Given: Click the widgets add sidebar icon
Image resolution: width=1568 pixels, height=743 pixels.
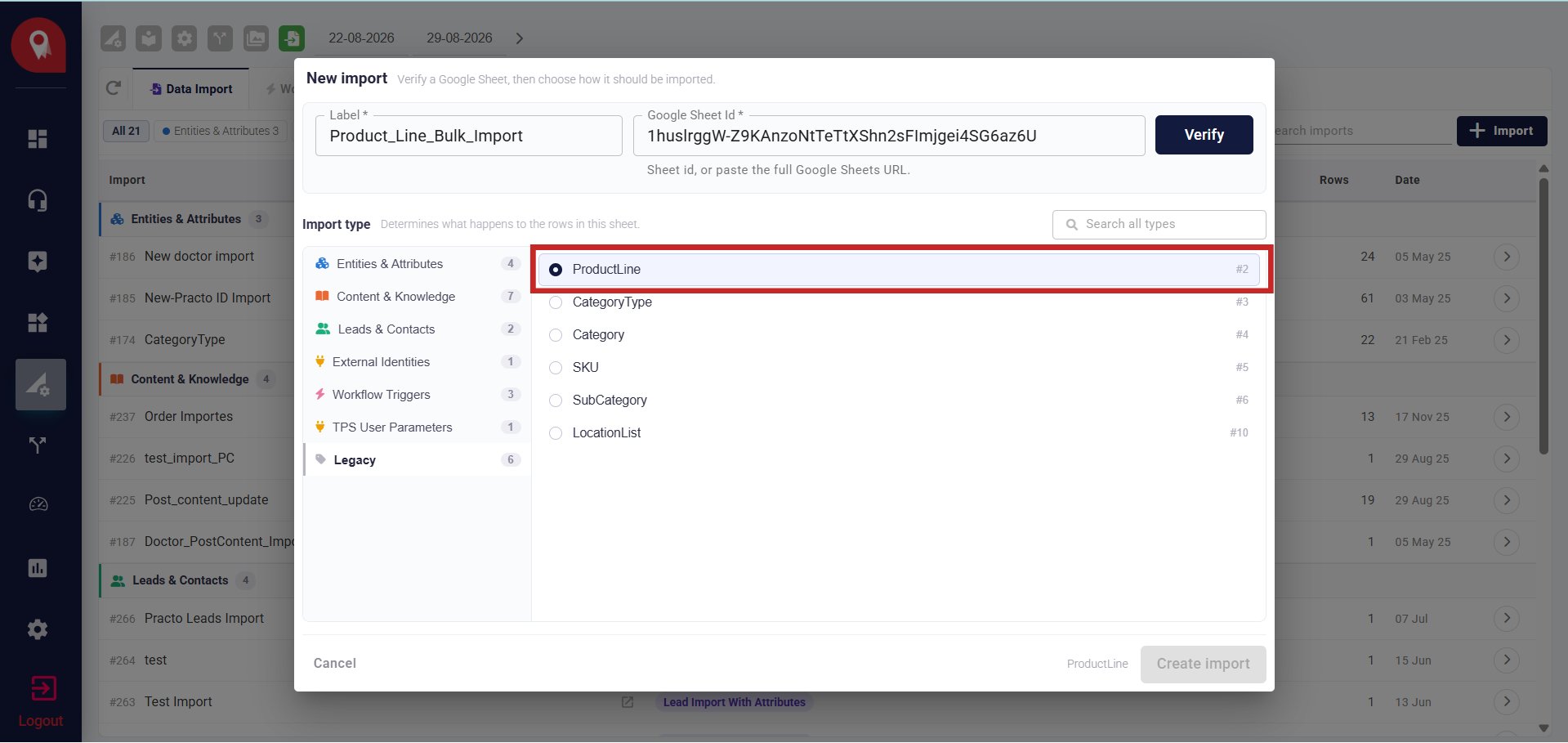Looking at the screenshot, I should [x=38, y=323].
